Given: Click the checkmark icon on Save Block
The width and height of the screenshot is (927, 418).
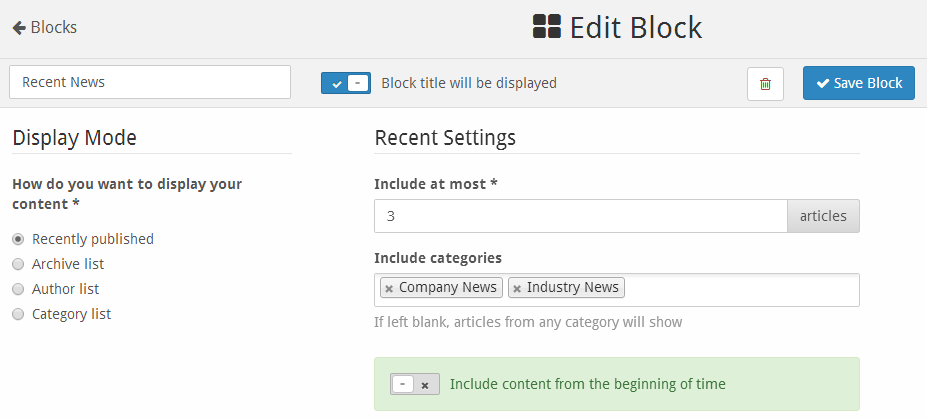Looking at the screenshot, I should coord(823,83).
